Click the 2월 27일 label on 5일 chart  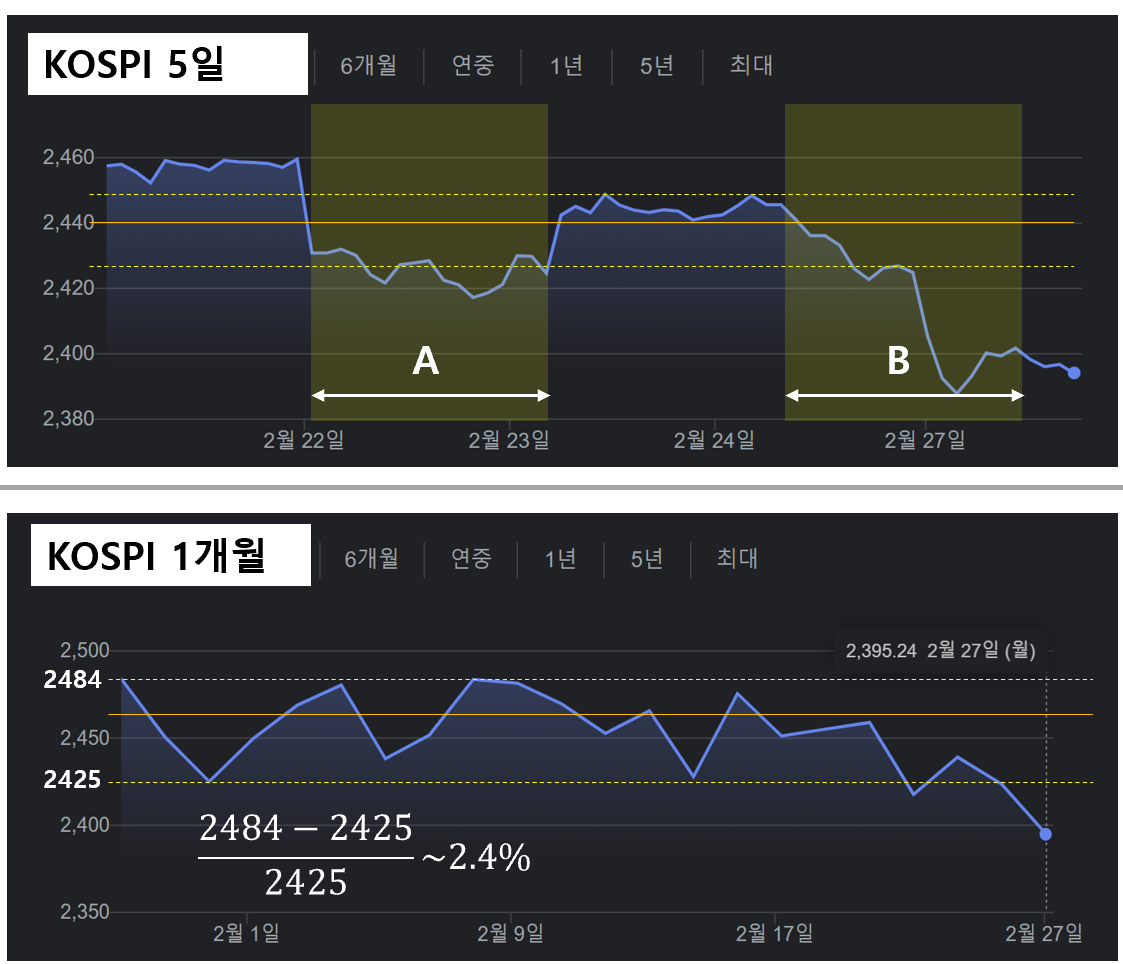point(925,440)
